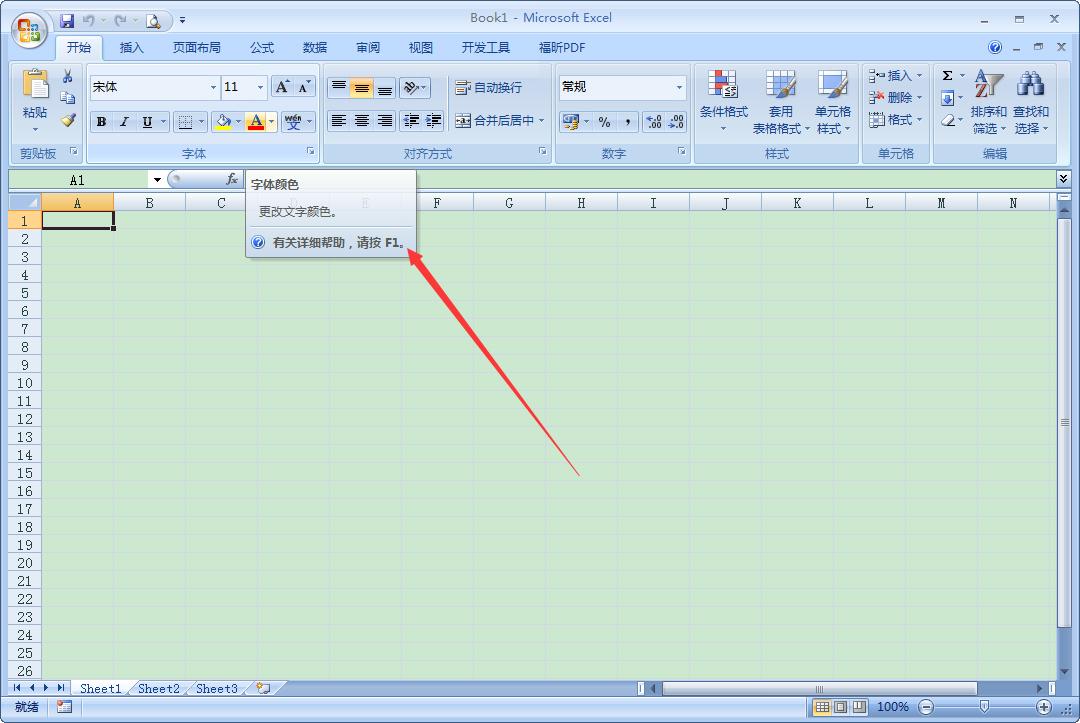Open the font name dropdown
Viewport: 1080px width, 723px height.
click(x=212, y=87)
